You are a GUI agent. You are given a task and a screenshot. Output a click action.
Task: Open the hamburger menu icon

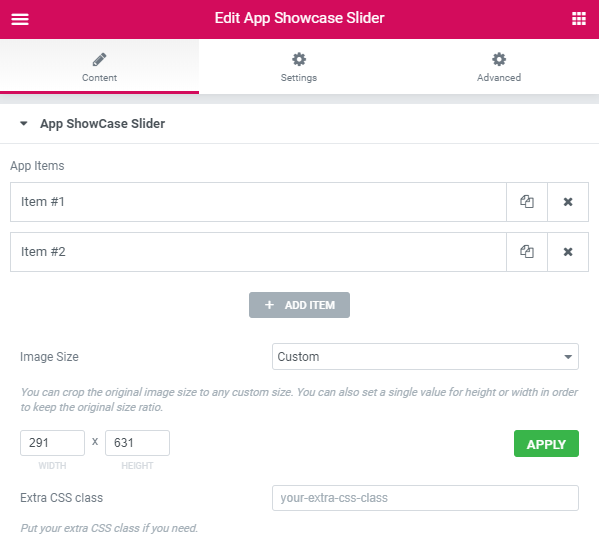(20, 19)
